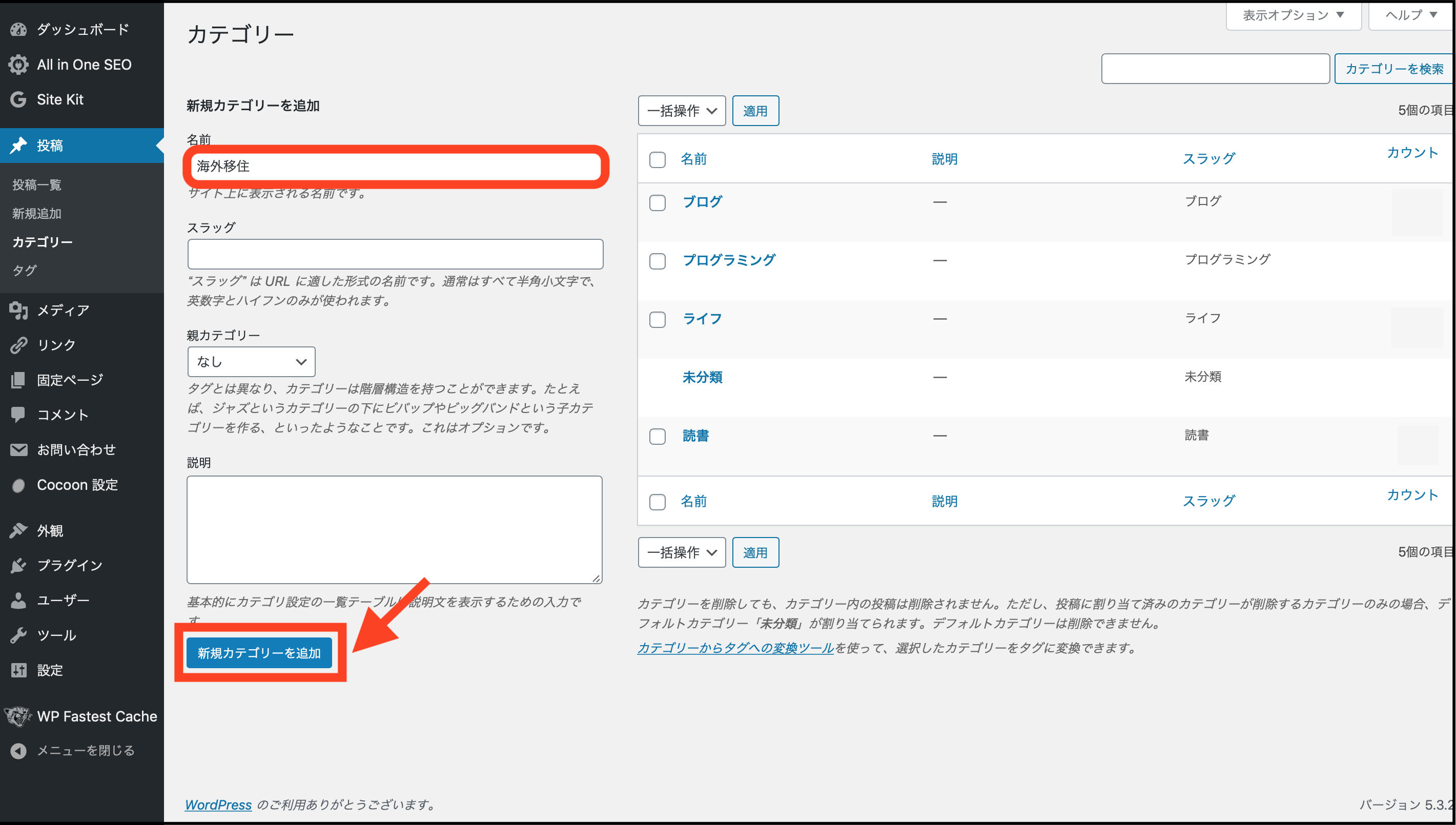Screen dimensions: 1456x825
Task: Check the プログラミング category checkbox
Action: click(x=657, y=261)
